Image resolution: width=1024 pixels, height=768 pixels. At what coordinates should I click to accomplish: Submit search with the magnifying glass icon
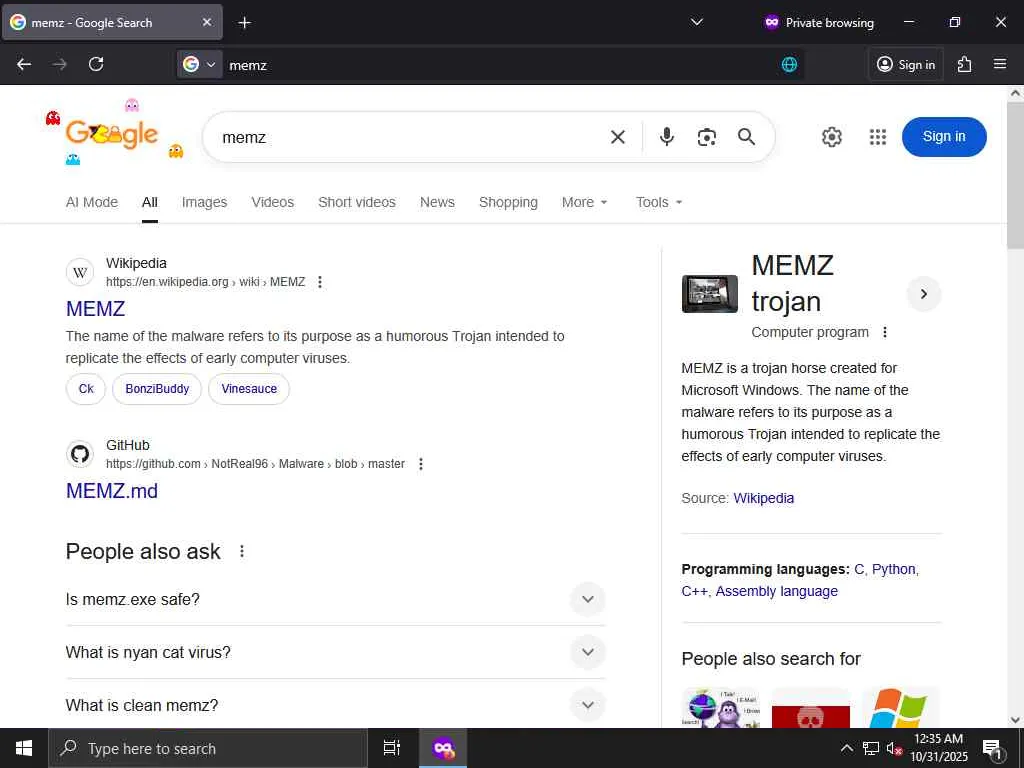click(x=746, y=137)
